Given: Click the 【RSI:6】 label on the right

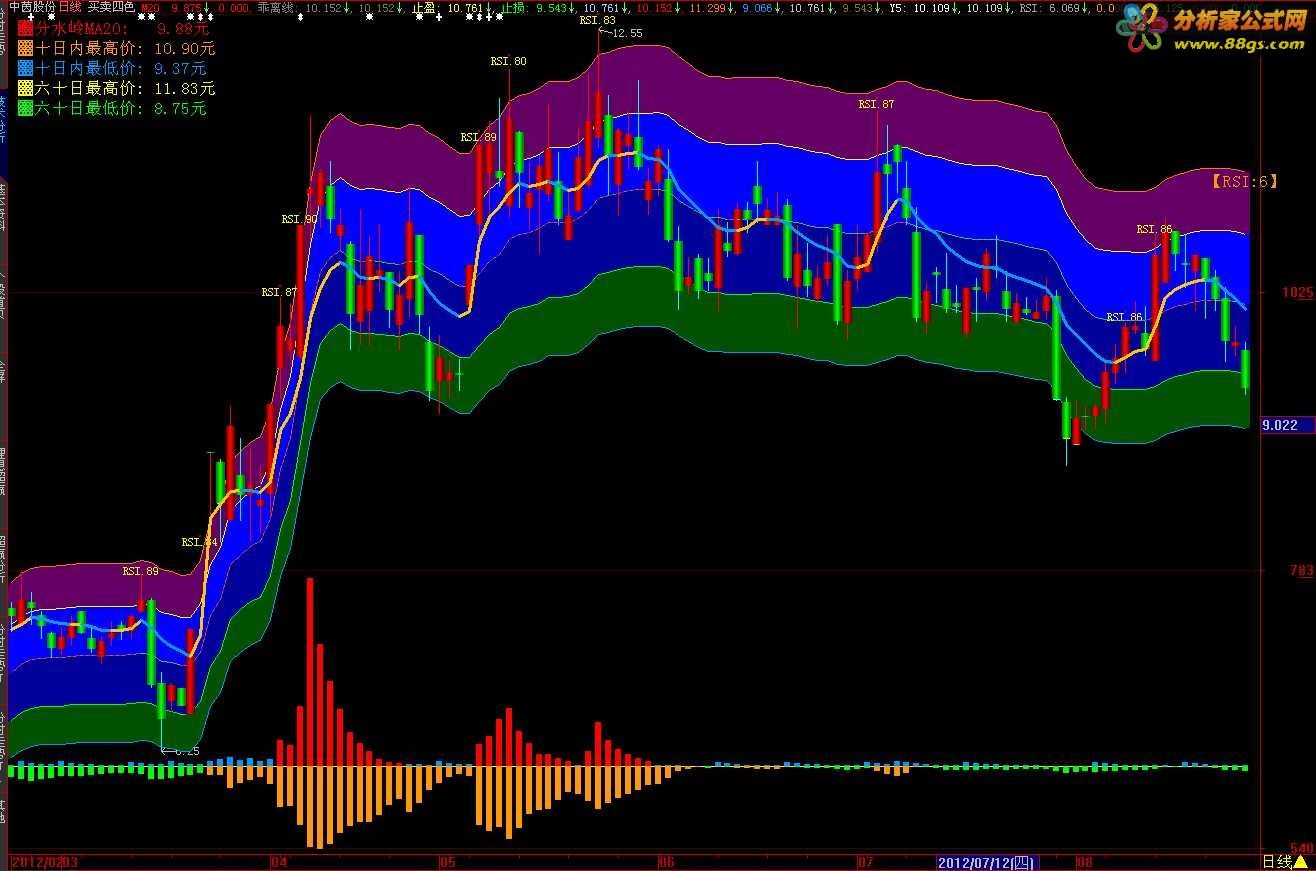Looking at the screenshot, I should [x=1245, y=182].
